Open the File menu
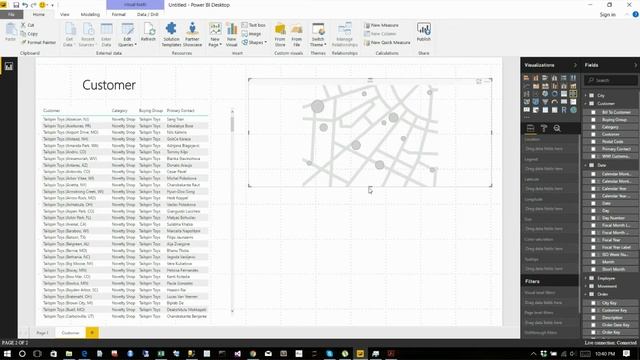 (x=11, y=14)
